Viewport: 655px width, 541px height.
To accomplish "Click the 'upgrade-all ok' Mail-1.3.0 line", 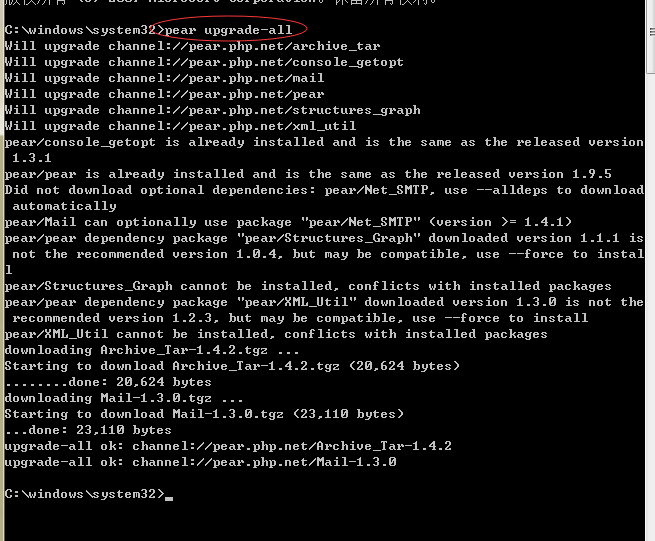I will point(201,462).
